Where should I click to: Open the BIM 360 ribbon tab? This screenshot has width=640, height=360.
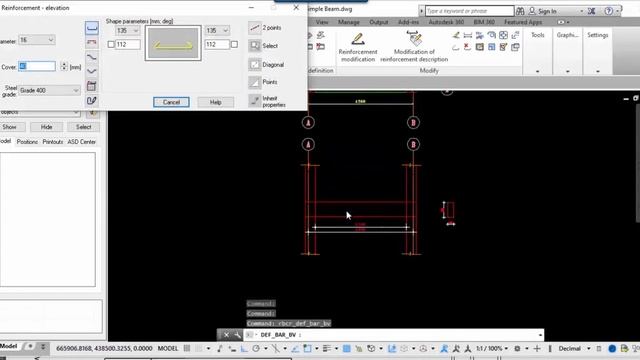(x=484, y=22)
